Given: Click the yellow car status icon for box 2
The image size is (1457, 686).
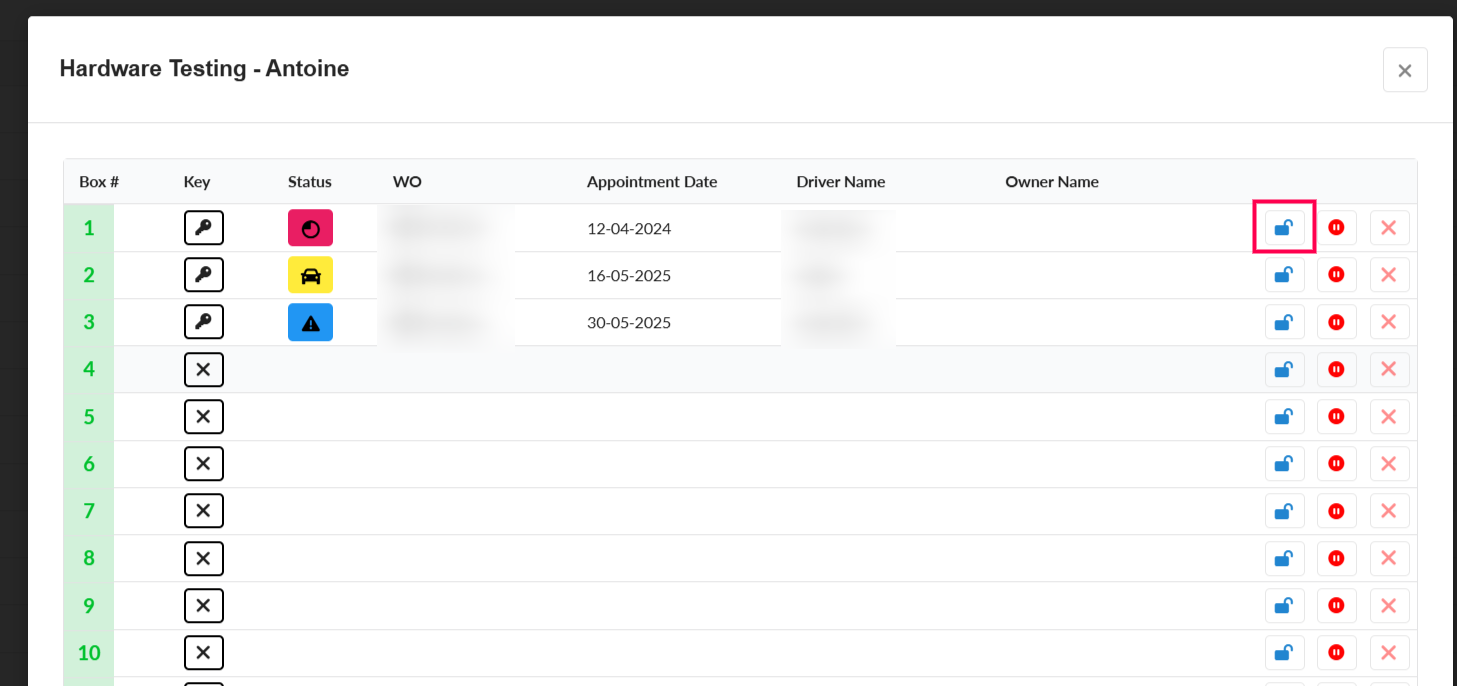Looking at the screenshot, I should tap(310, 275).
